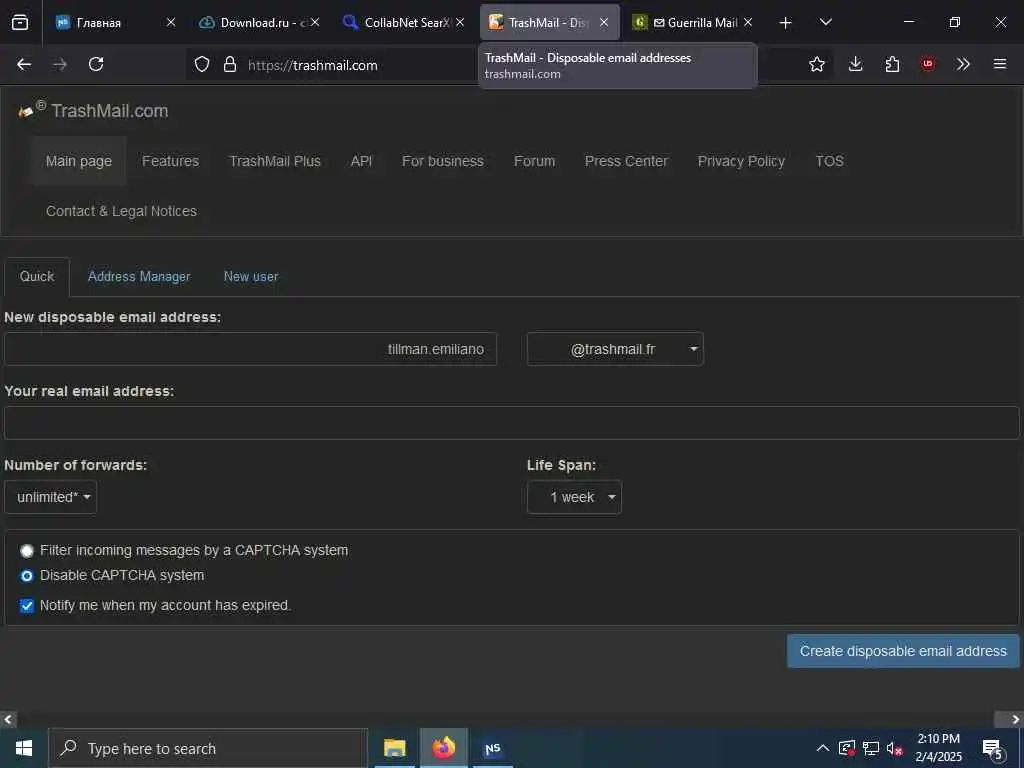Open the For business link

(x=443, y=161)
